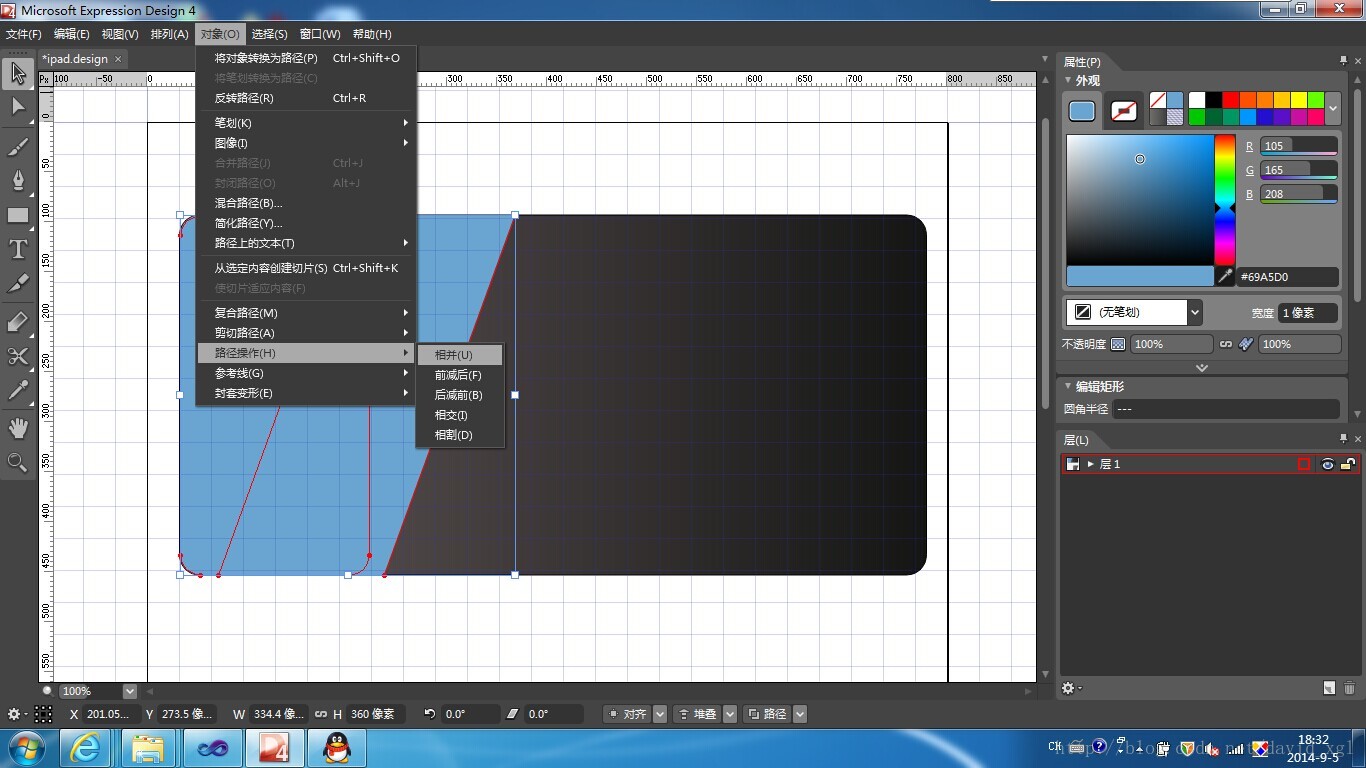Expand layer 1 tree arrow

pyautogui.click(x=1091, y=464)
